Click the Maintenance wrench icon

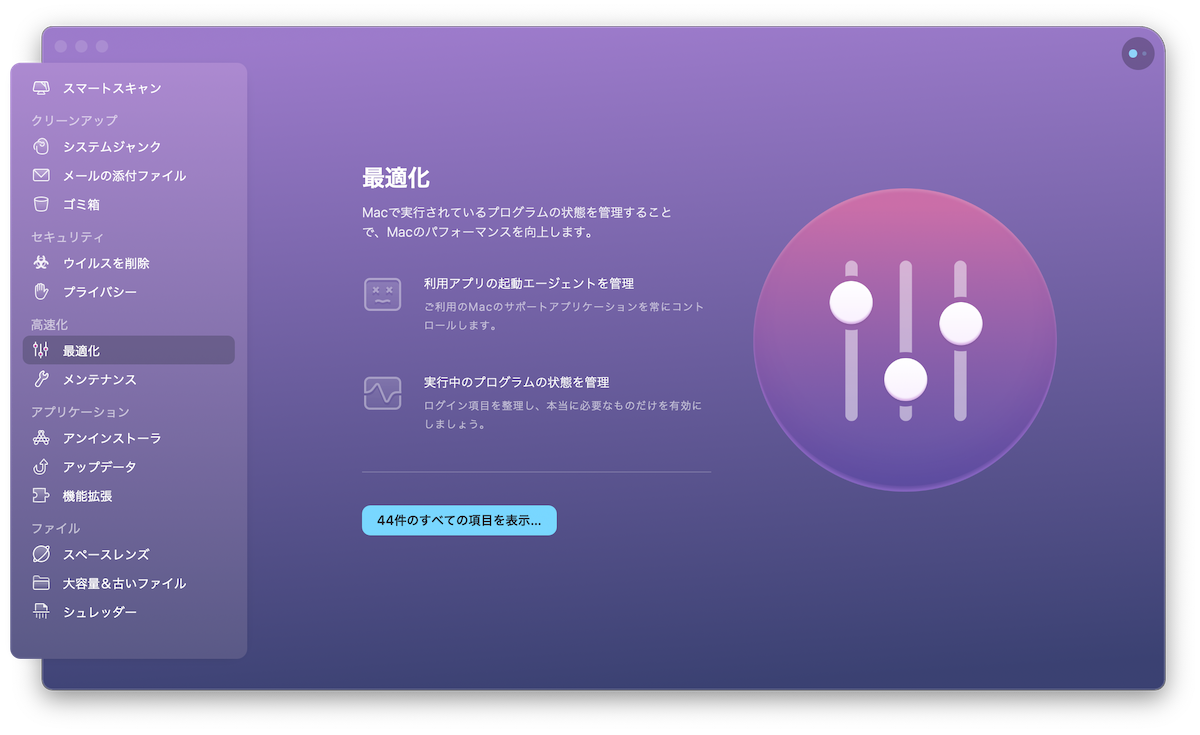tap(41, 379)
